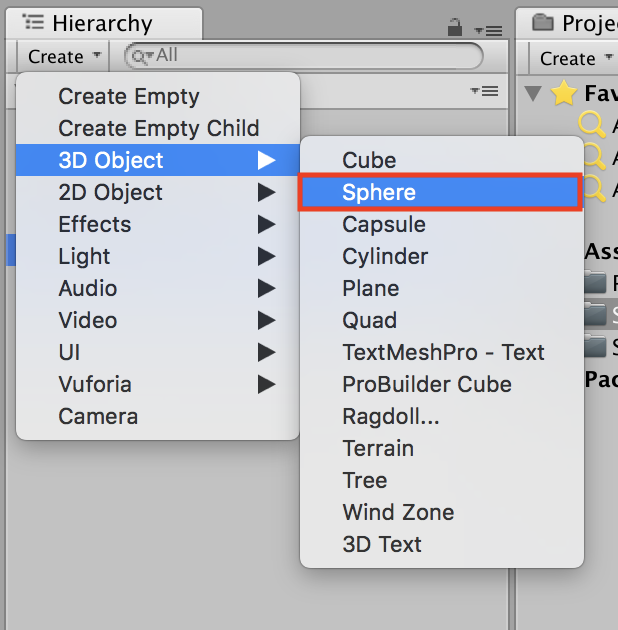Choose Cube in the 3D Object submenu

click(369, 160)
